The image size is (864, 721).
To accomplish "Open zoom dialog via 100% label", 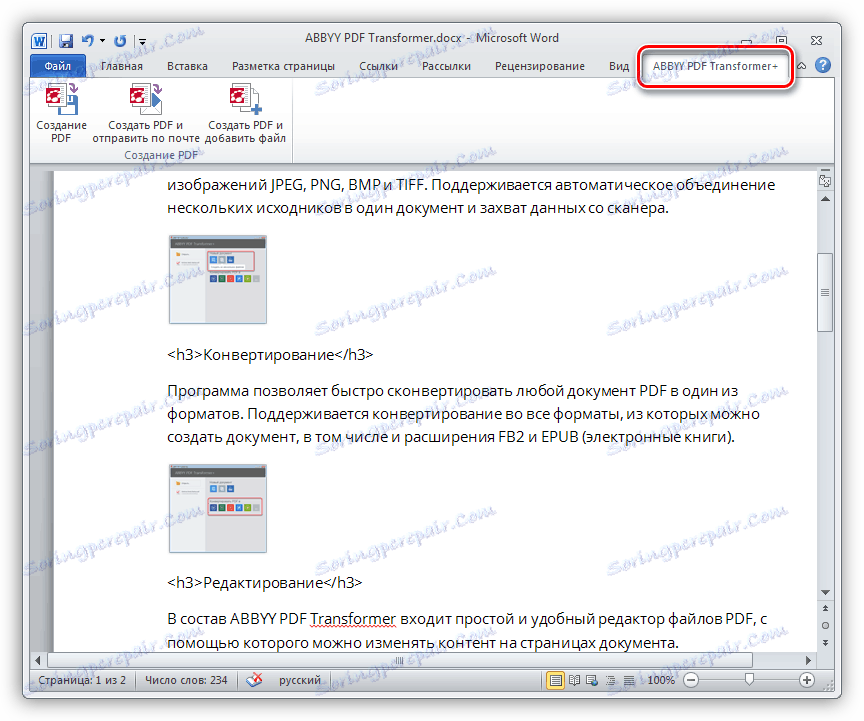I will point(661,681).
